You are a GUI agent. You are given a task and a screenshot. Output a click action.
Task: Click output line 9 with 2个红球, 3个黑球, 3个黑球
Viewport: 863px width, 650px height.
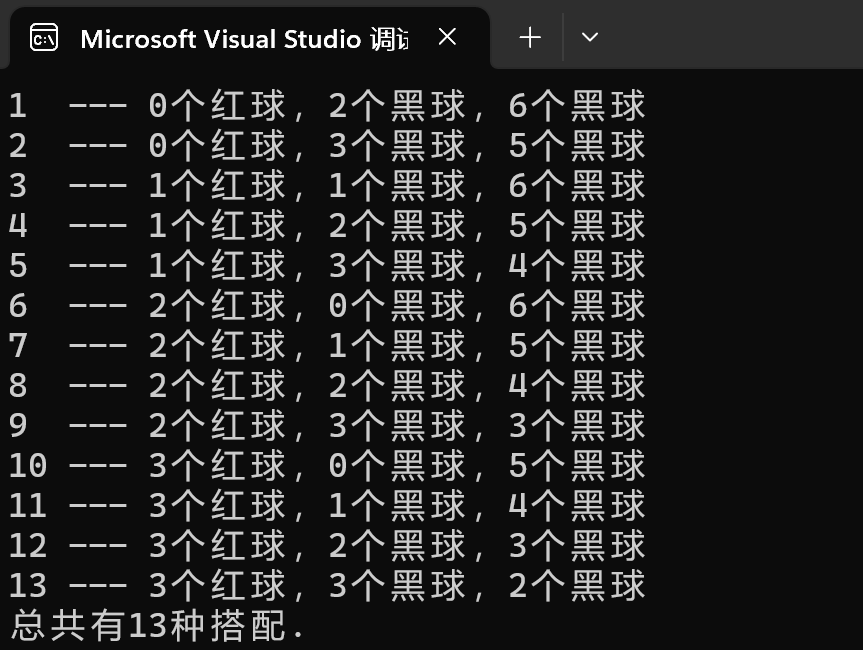tap(327, 425)
